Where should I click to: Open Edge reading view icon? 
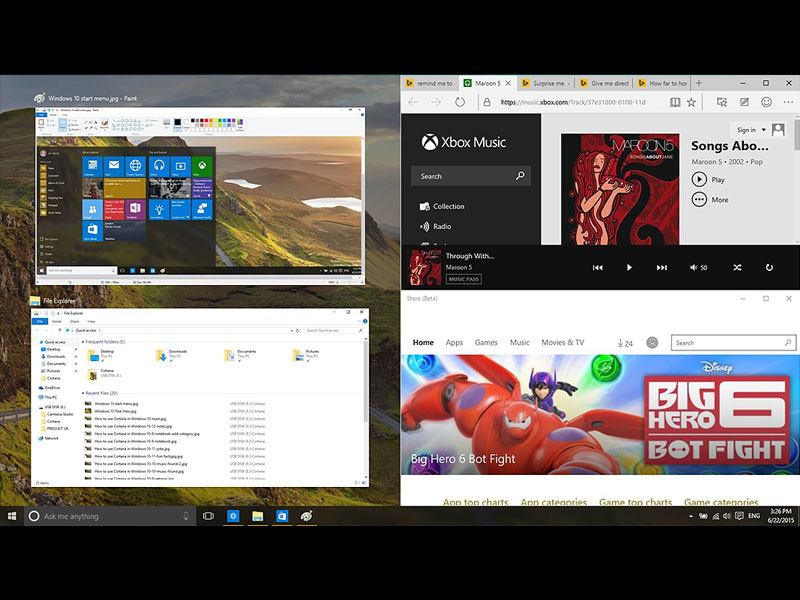point(675,102)
